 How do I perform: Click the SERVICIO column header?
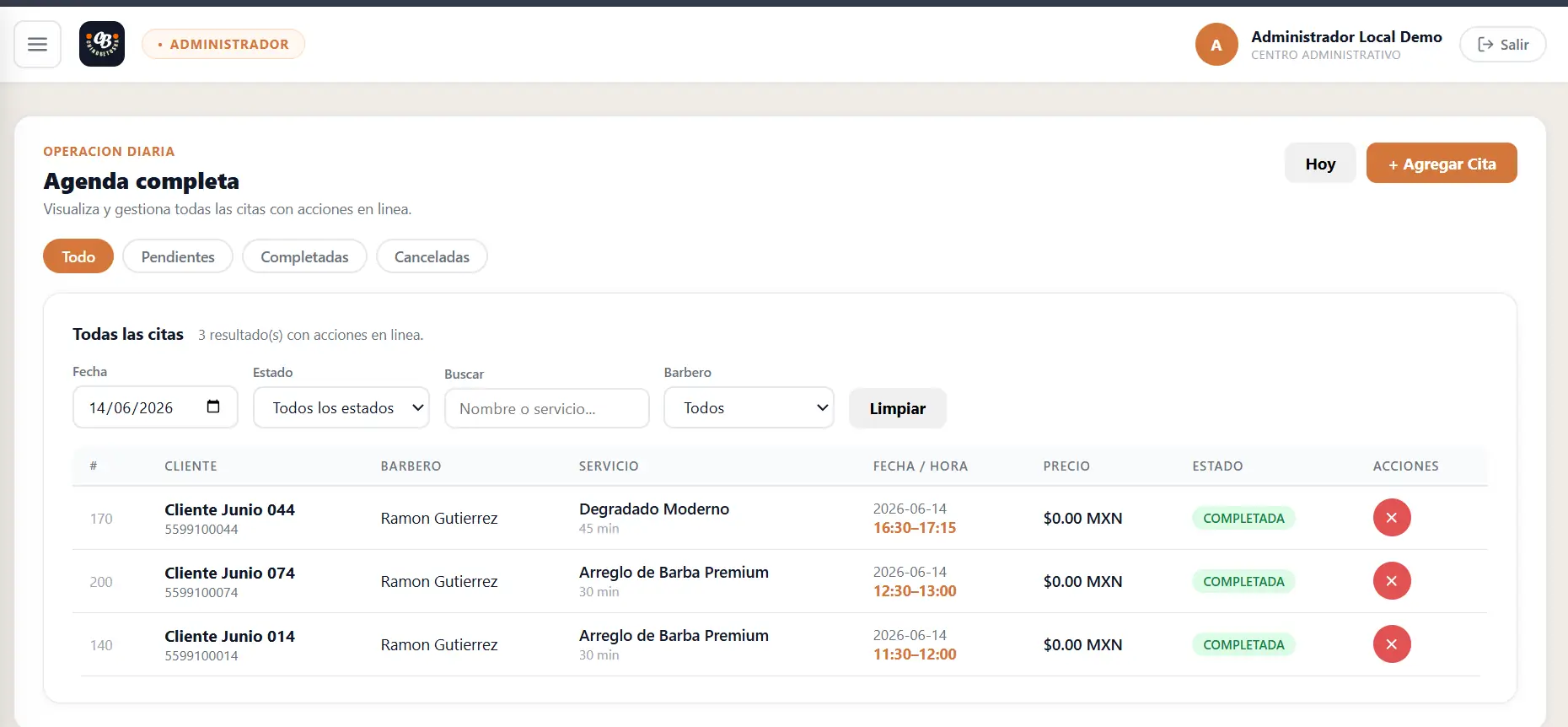609,466
